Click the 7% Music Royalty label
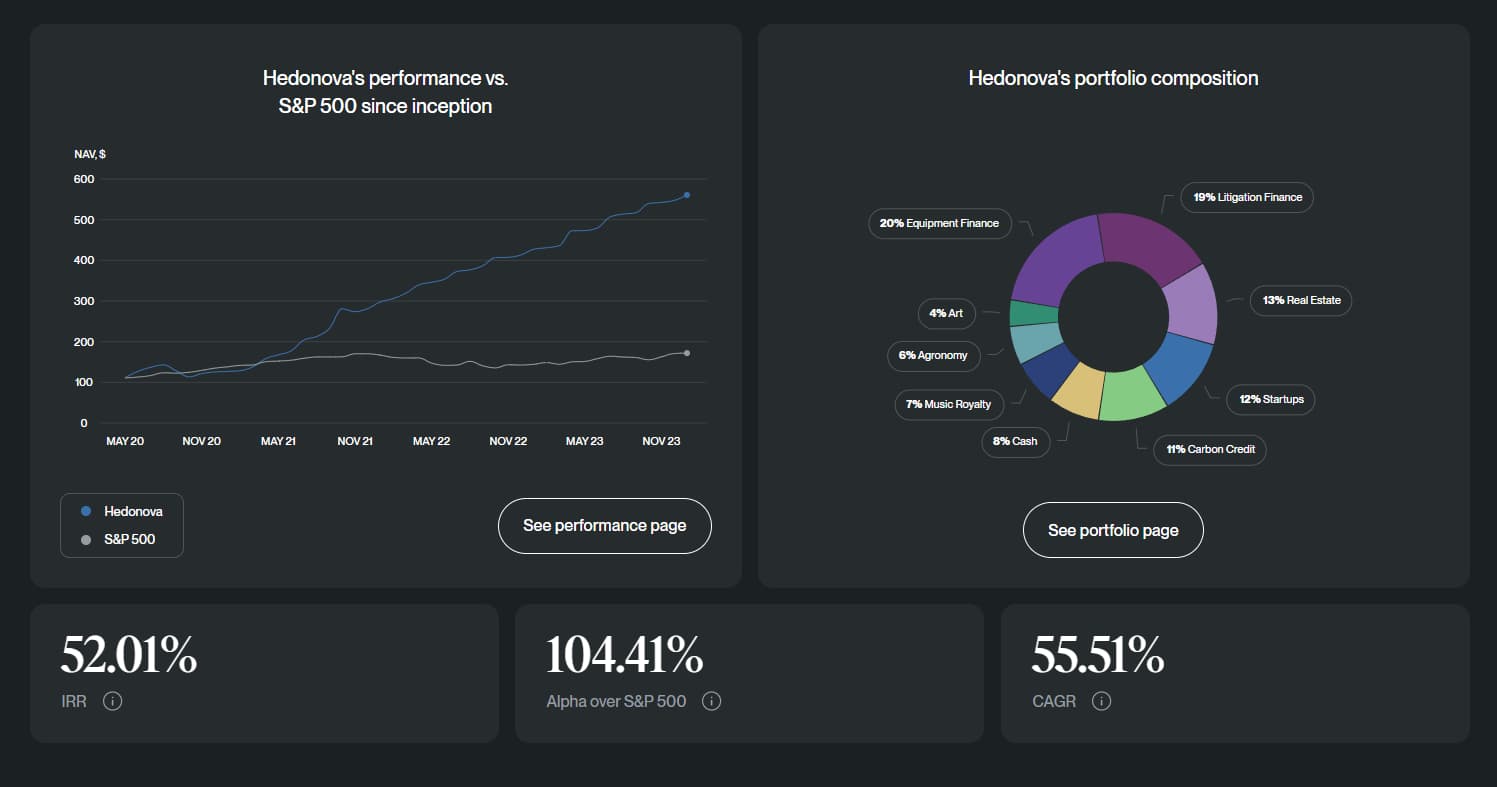The height and width of the screenshot is (787, 1497). coord(948,404)
